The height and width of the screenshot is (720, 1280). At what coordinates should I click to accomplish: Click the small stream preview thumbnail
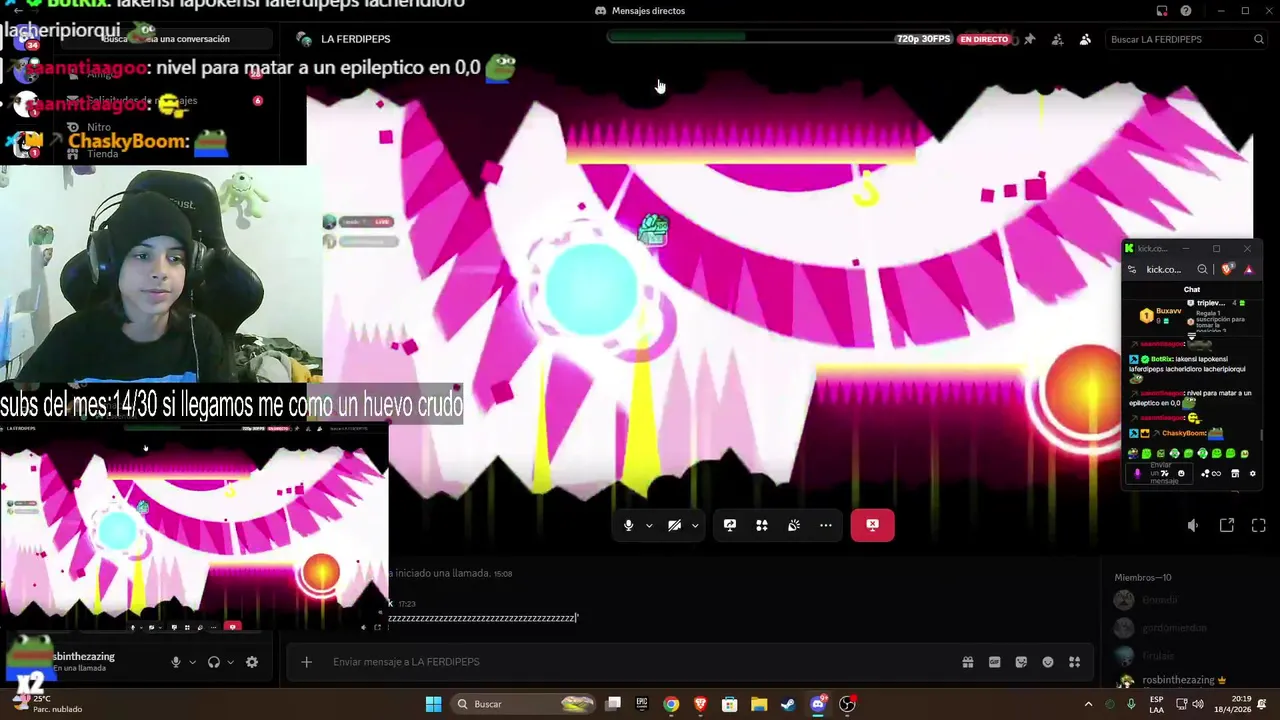coord(194,526)
